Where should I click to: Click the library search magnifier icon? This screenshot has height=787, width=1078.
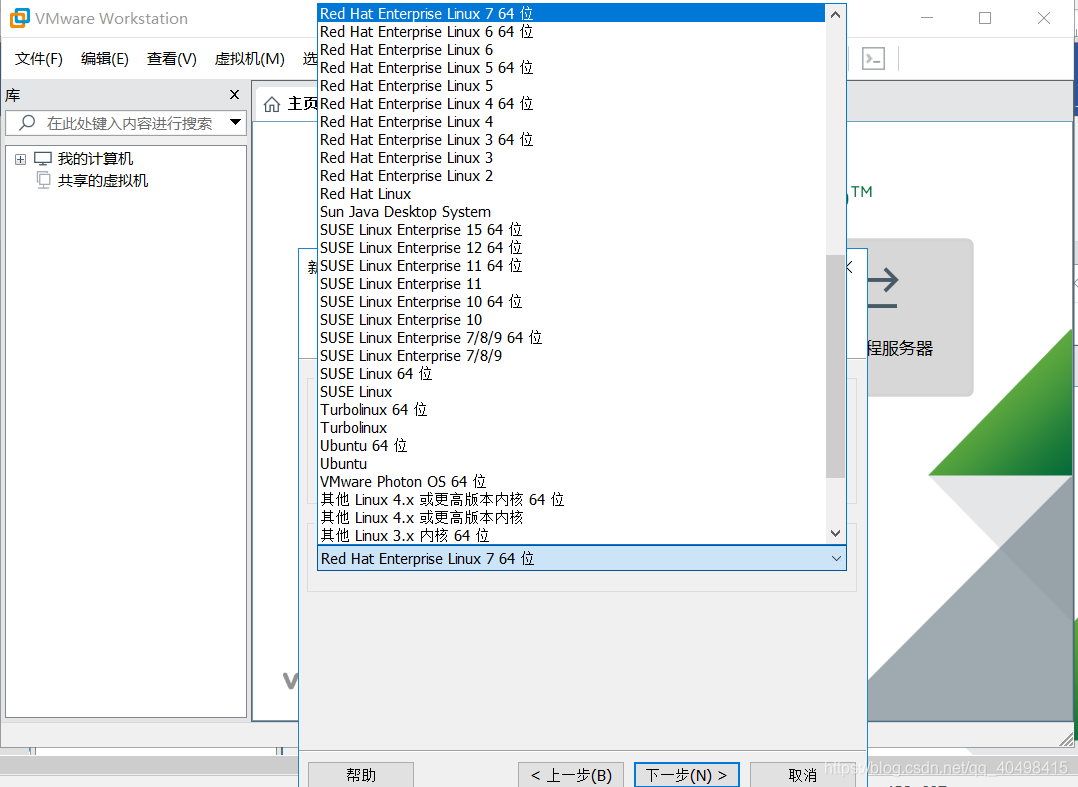[x=27, y=123]
